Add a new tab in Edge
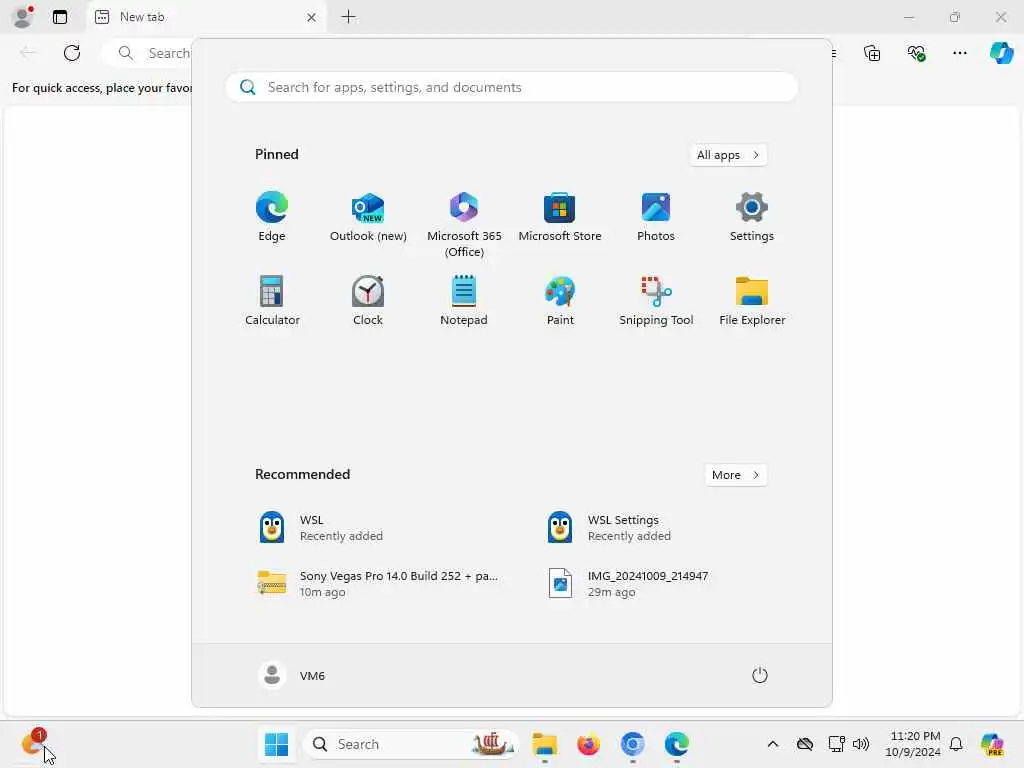 click(349, 17)
